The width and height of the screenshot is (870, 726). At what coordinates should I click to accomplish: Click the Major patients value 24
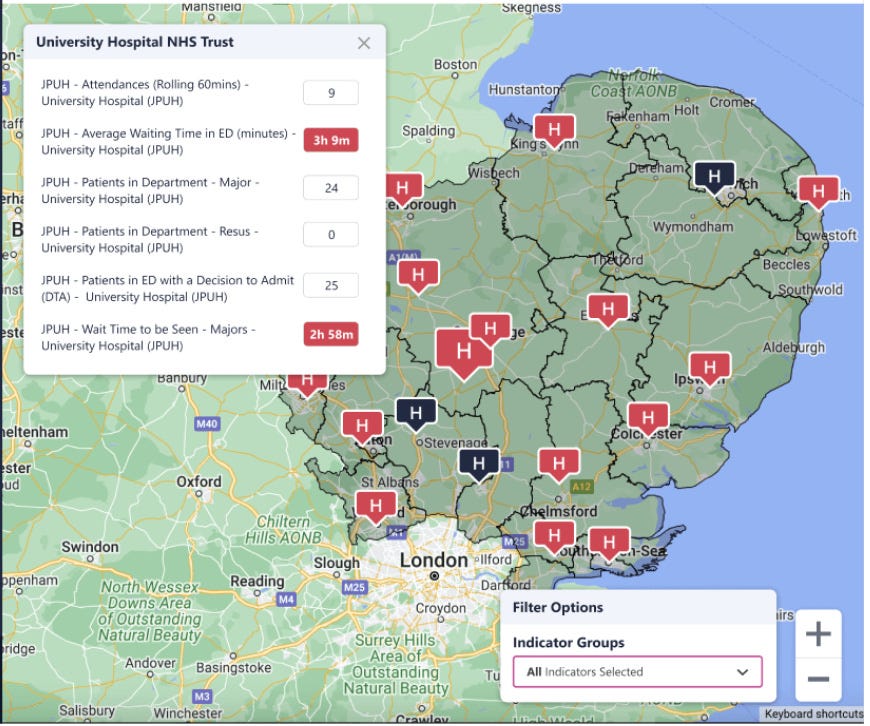[x=331, y=188]
